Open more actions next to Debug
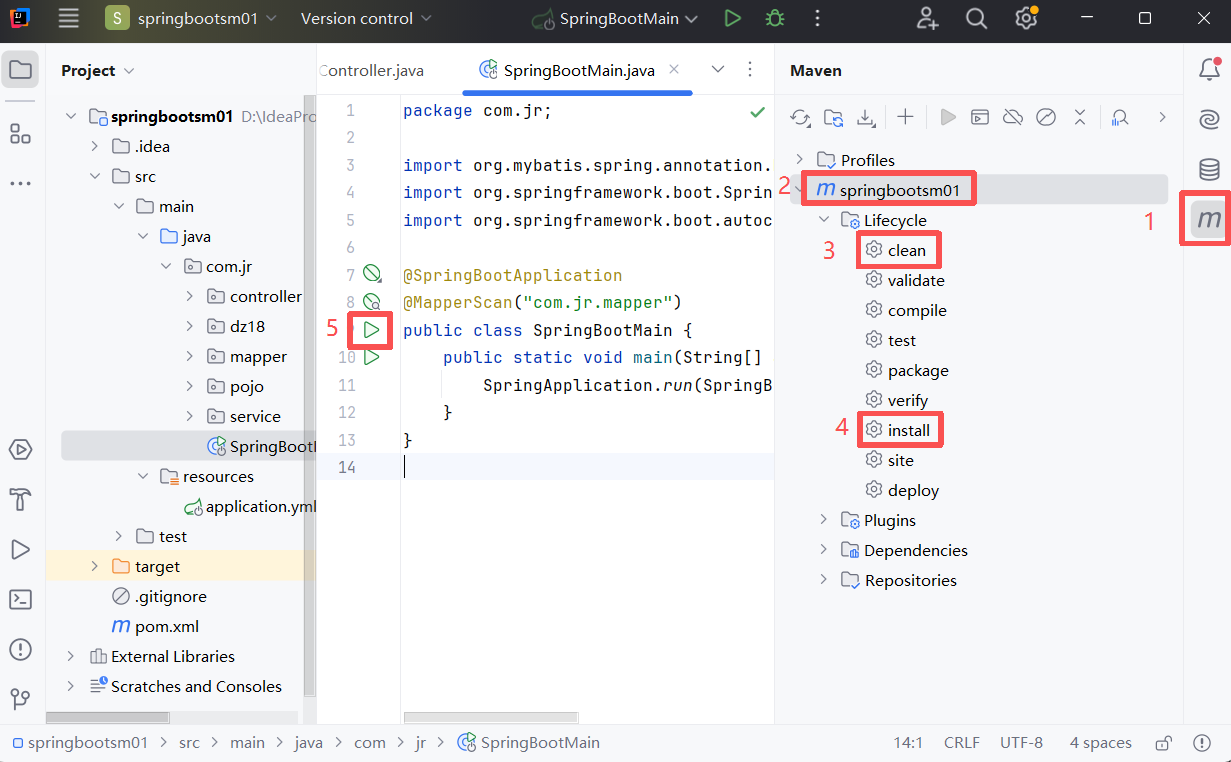This screenshot has height=762, width=1231. click(818, 18)
